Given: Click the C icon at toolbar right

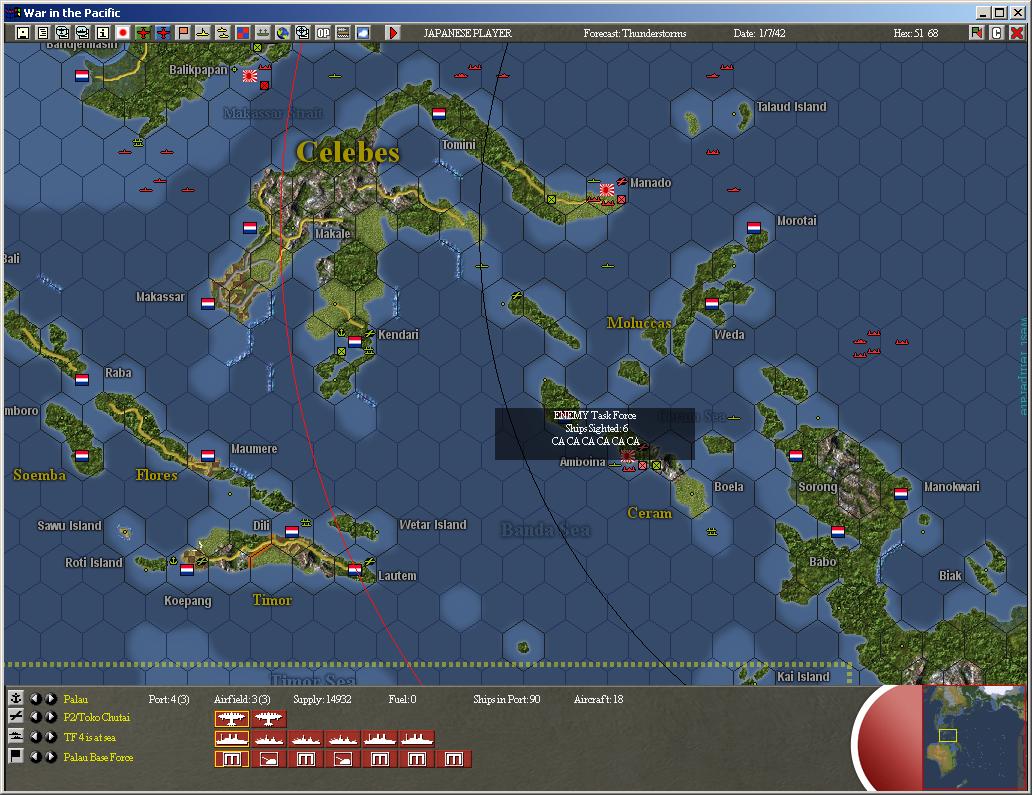Looking at the screenshot, I should click(996, 32).
